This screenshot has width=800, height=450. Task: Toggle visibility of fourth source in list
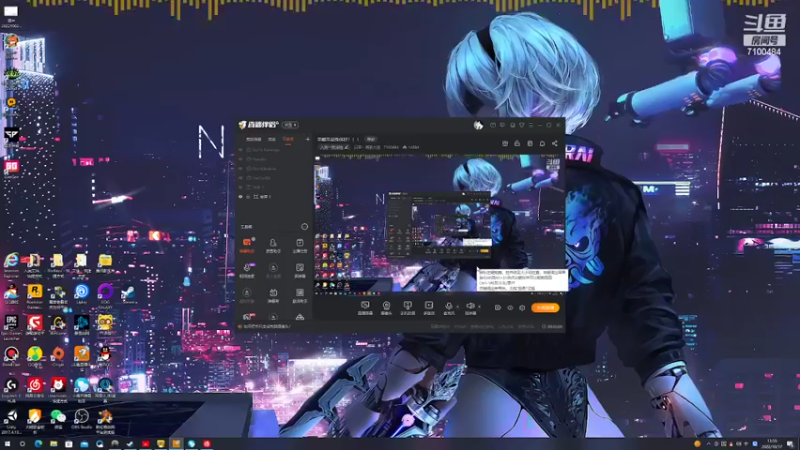(241, 178)
